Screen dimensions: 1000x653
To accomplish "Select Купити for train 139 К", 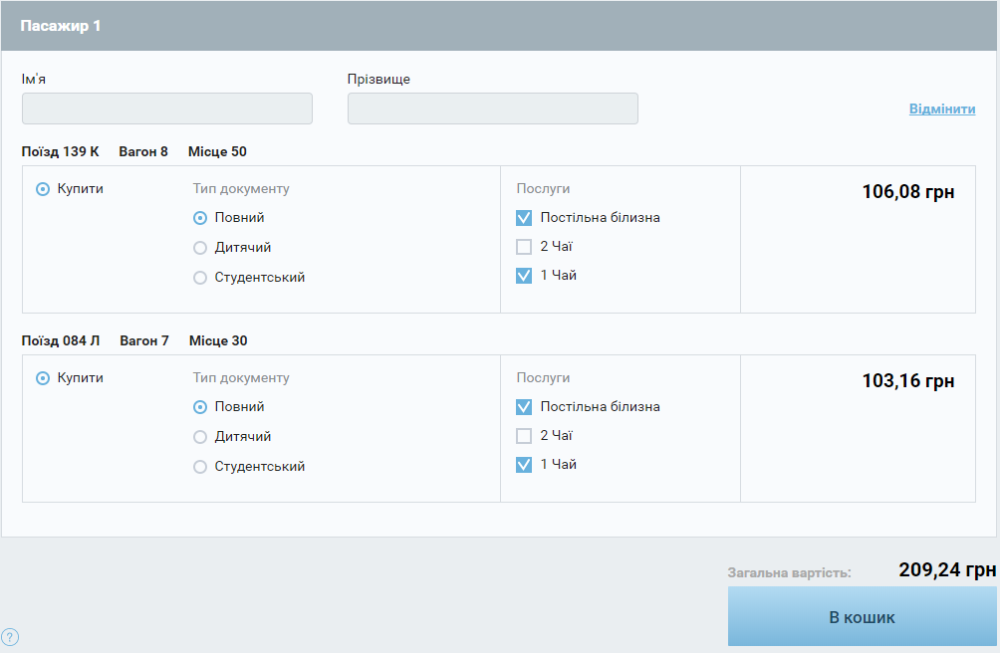I will click(43, 189).
